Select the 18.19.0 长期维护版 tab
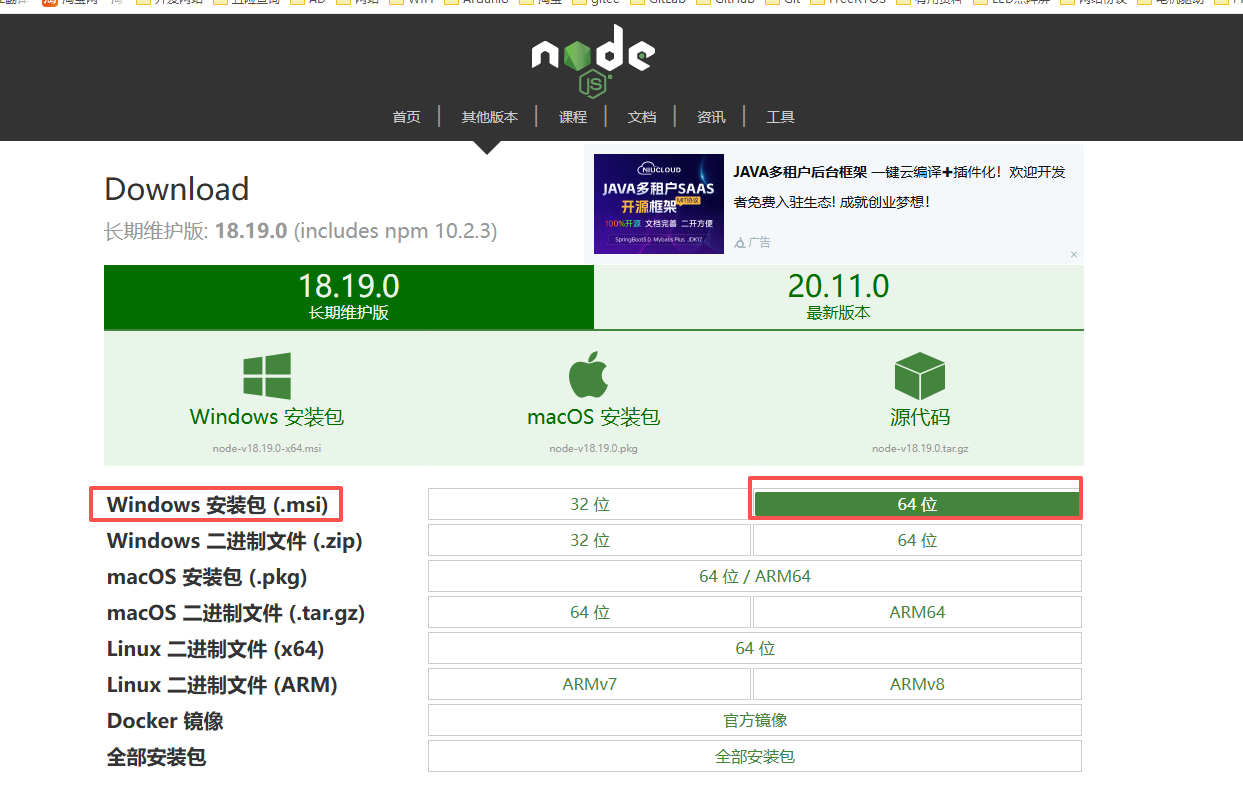Screen dimensions: 1243x787 [x=349, y=297]
